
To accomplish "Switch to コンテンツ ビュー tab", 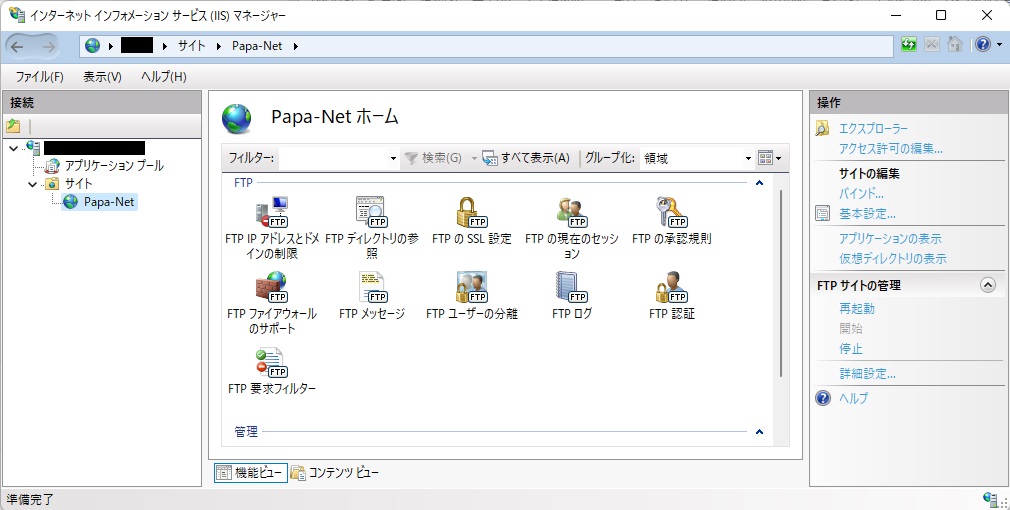I will click(x=334, y=473).
